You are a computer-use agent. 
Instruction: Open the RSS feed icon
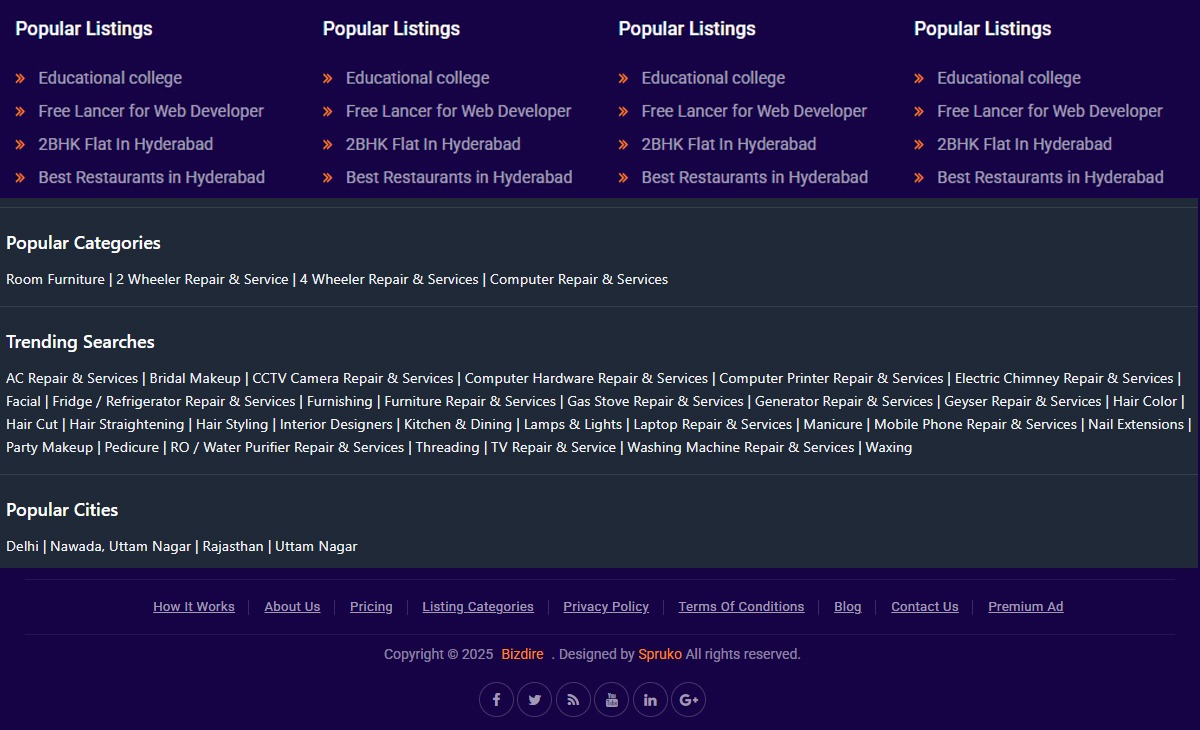click(x=573, y=700)
